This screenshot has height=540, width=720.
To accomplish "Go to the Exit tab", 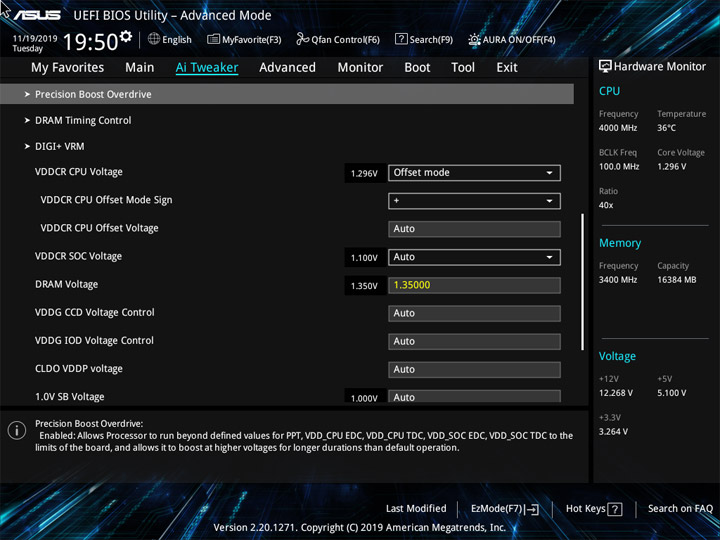I will (507, 68).
